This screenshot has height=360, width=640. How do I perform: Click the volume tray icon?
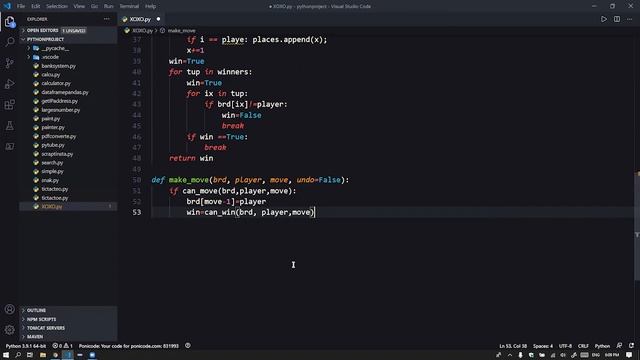(x=563, y=355)
